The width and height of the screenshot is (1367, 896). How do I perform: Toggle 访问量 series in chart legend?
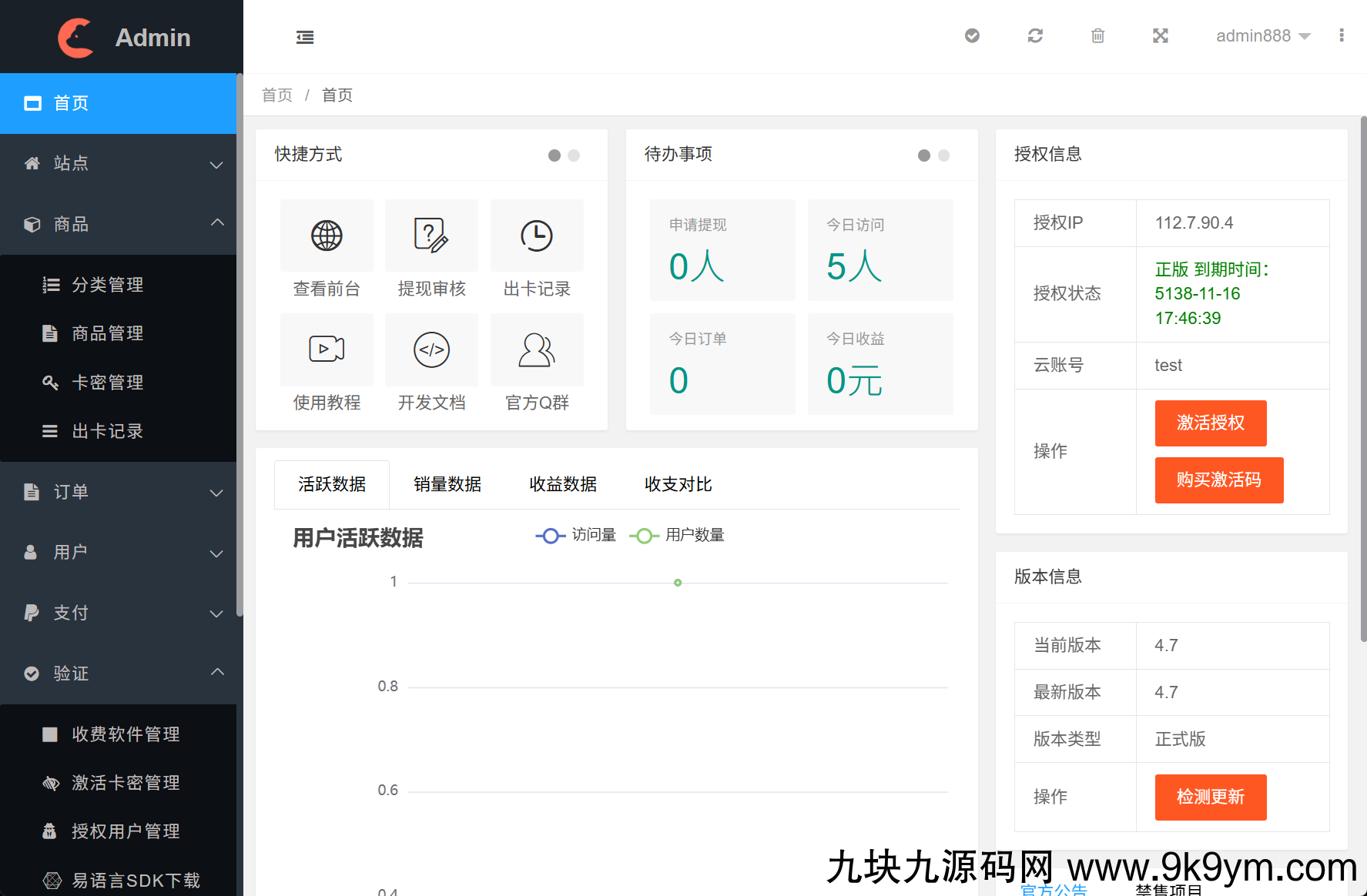576,536
